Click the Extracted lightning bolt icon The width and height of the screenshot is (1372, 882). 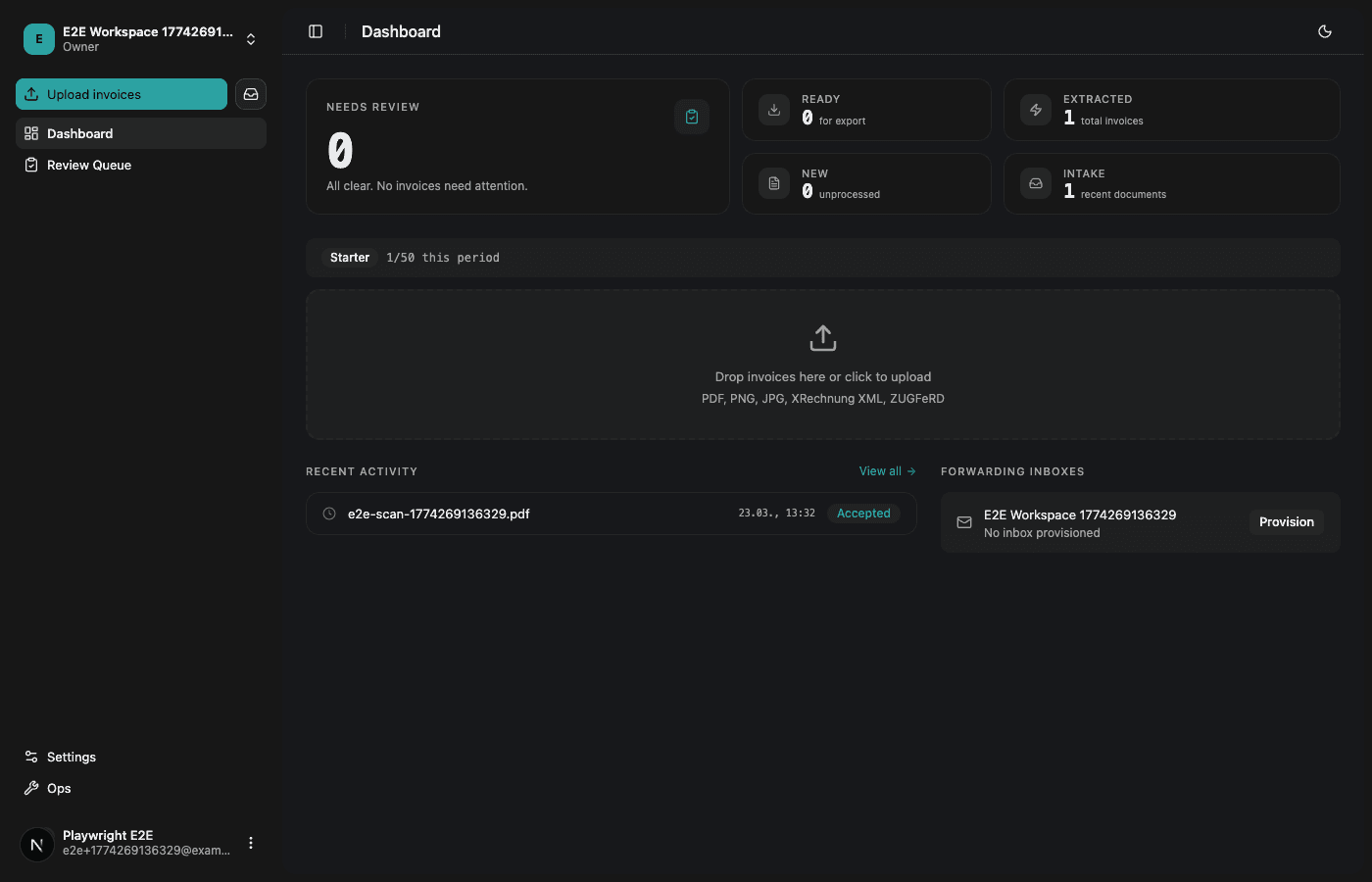(1035, 109)
